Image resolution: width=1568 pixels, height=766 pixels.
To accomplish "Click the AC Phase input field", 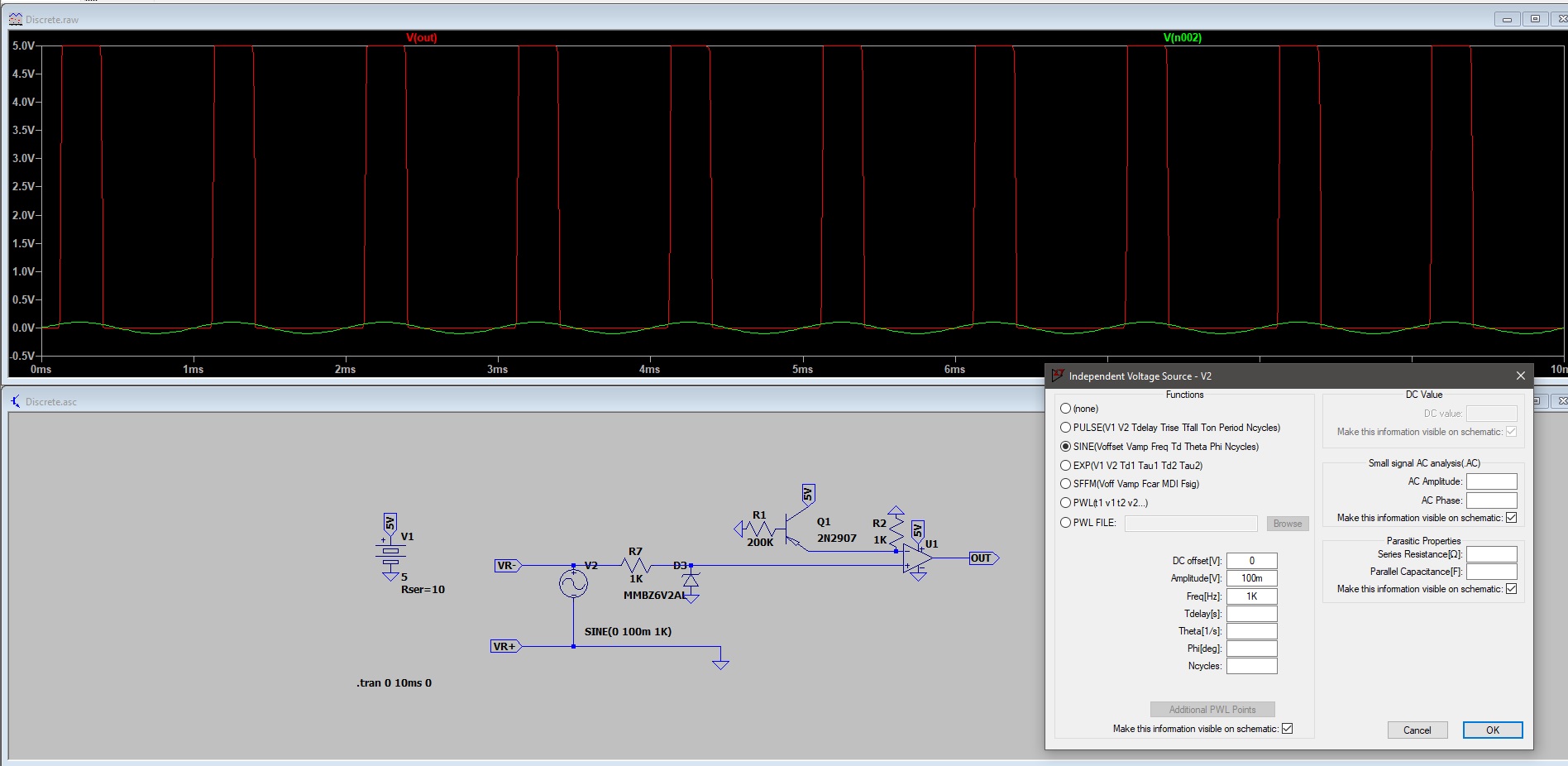I will pyautogui.click(x=1491, y=500).
